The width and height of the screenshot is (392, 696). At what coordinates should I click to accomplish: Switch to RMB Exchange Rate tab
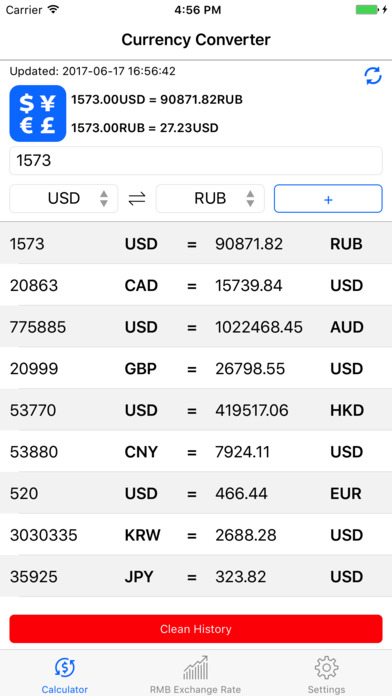[195, 675]
